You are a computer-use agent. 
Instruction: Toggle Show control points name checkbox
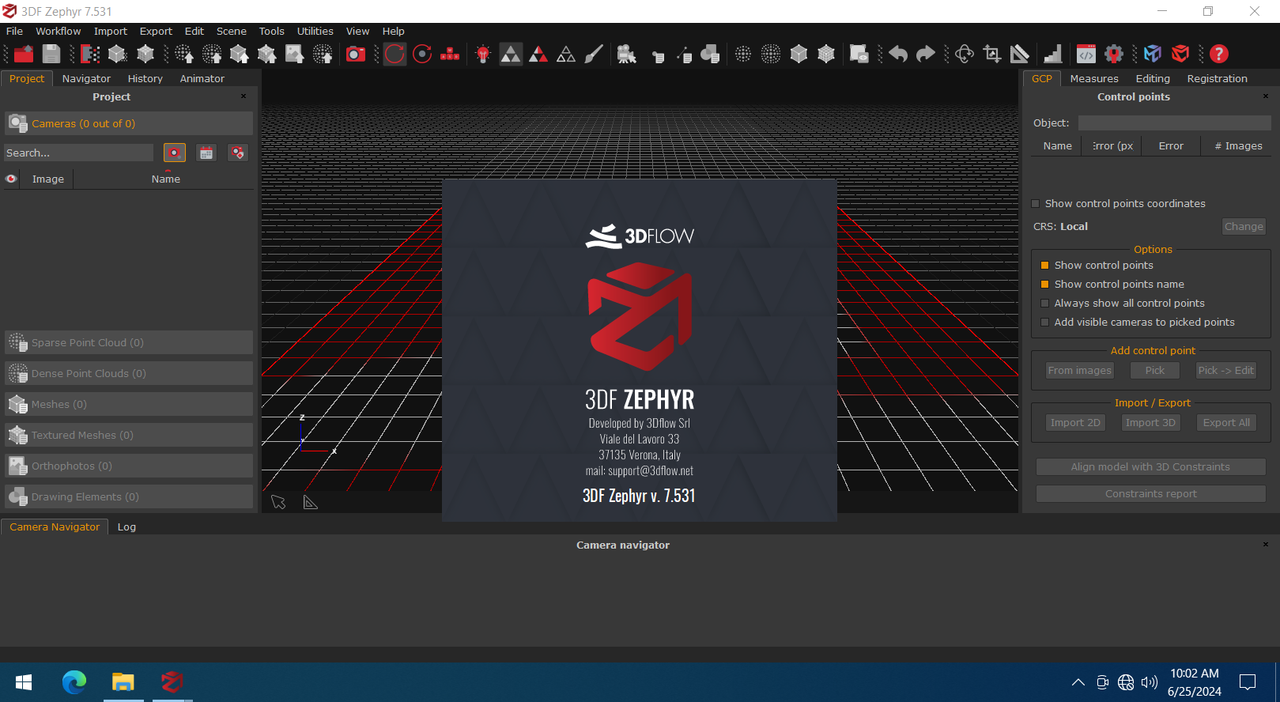1045,284
